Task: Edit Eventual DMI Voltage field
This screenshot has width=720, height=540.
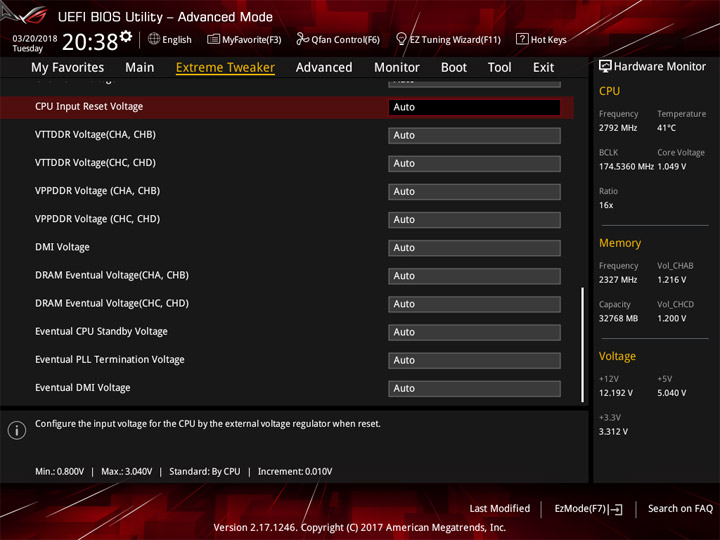Action: (474, 388)
